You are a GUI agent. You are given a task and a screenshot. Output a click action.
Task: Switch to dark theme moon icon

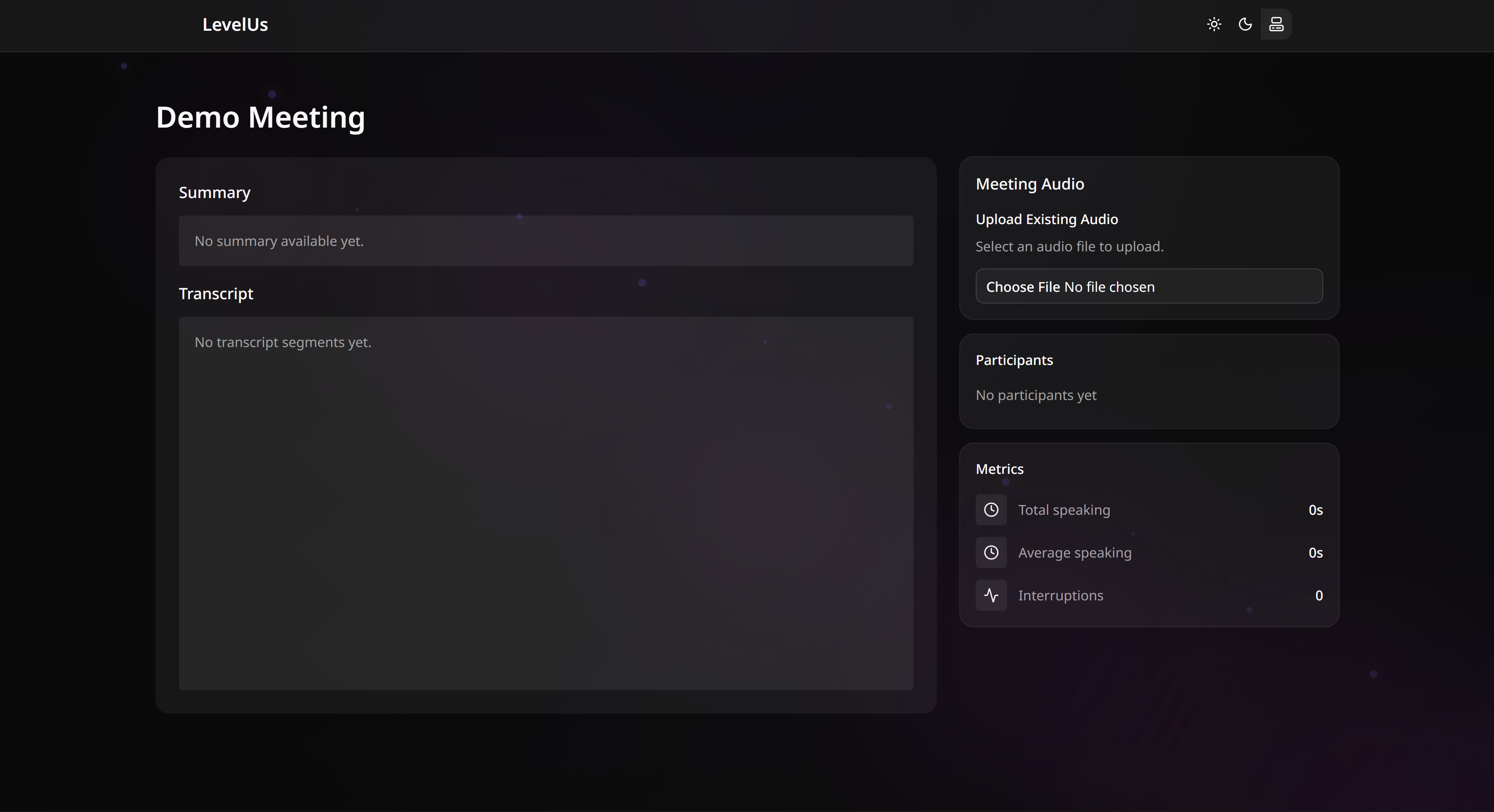1245,25
